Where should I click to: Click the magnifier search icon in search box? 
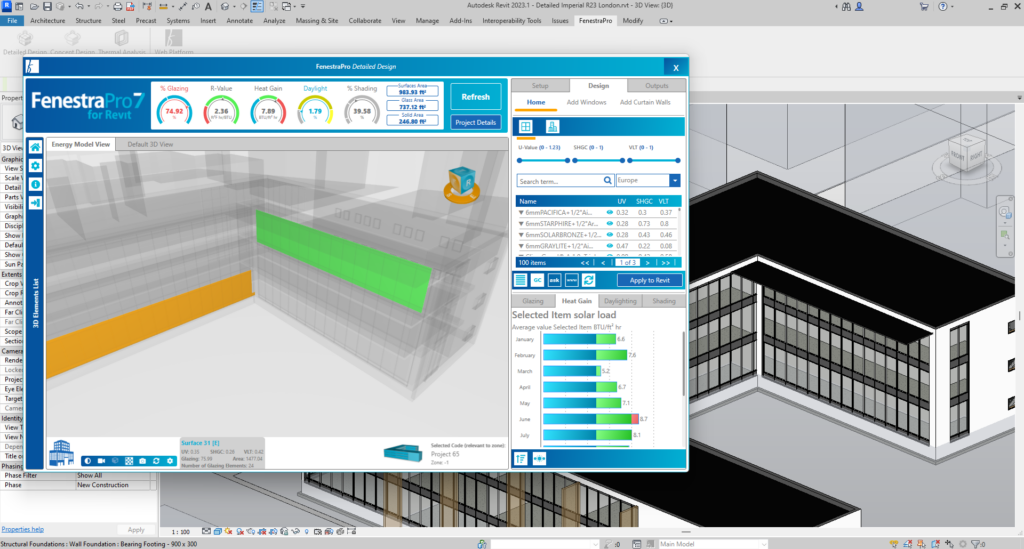(x=607, y=181)
